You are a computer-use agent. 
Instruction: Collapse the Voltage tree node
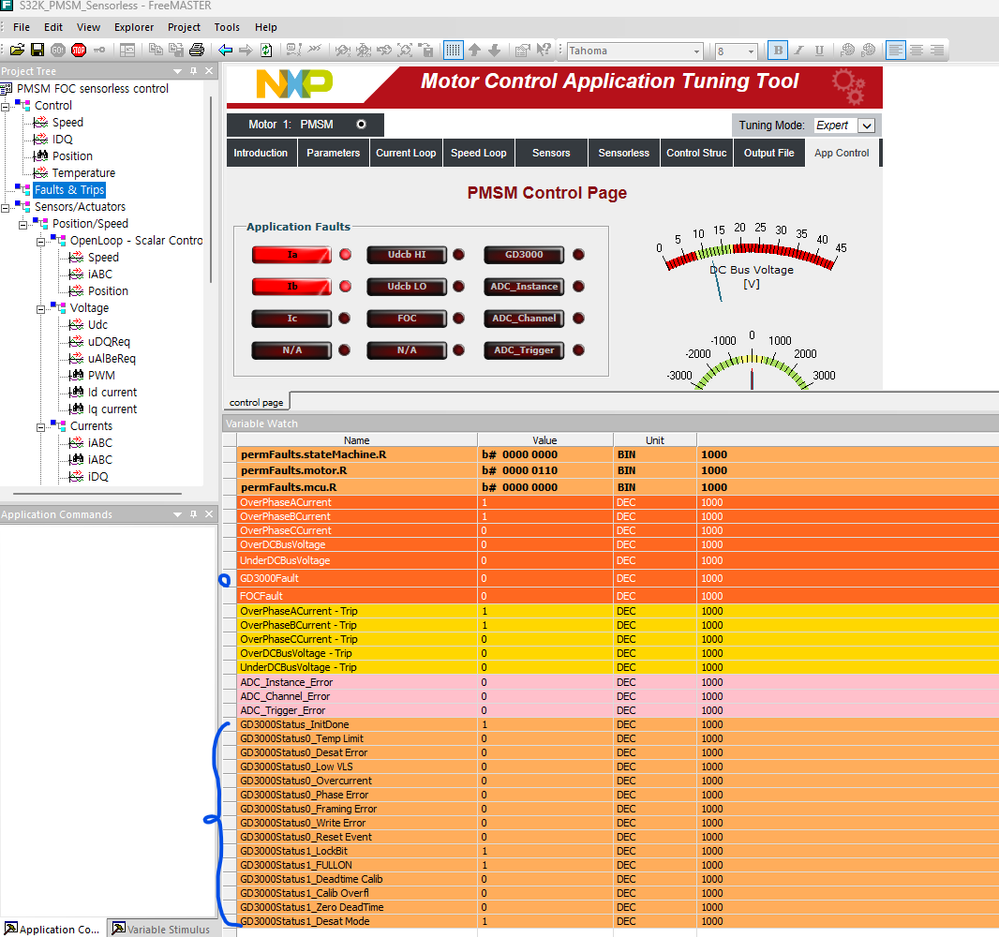pos(41,309)
